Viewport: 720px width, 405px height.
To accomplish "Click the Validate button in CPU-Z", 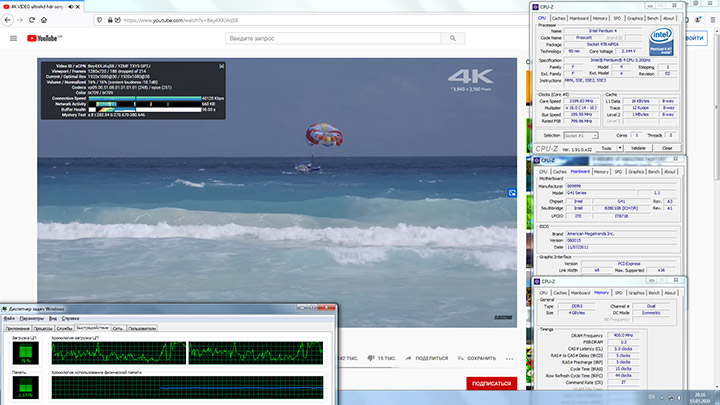I will 638,148.
